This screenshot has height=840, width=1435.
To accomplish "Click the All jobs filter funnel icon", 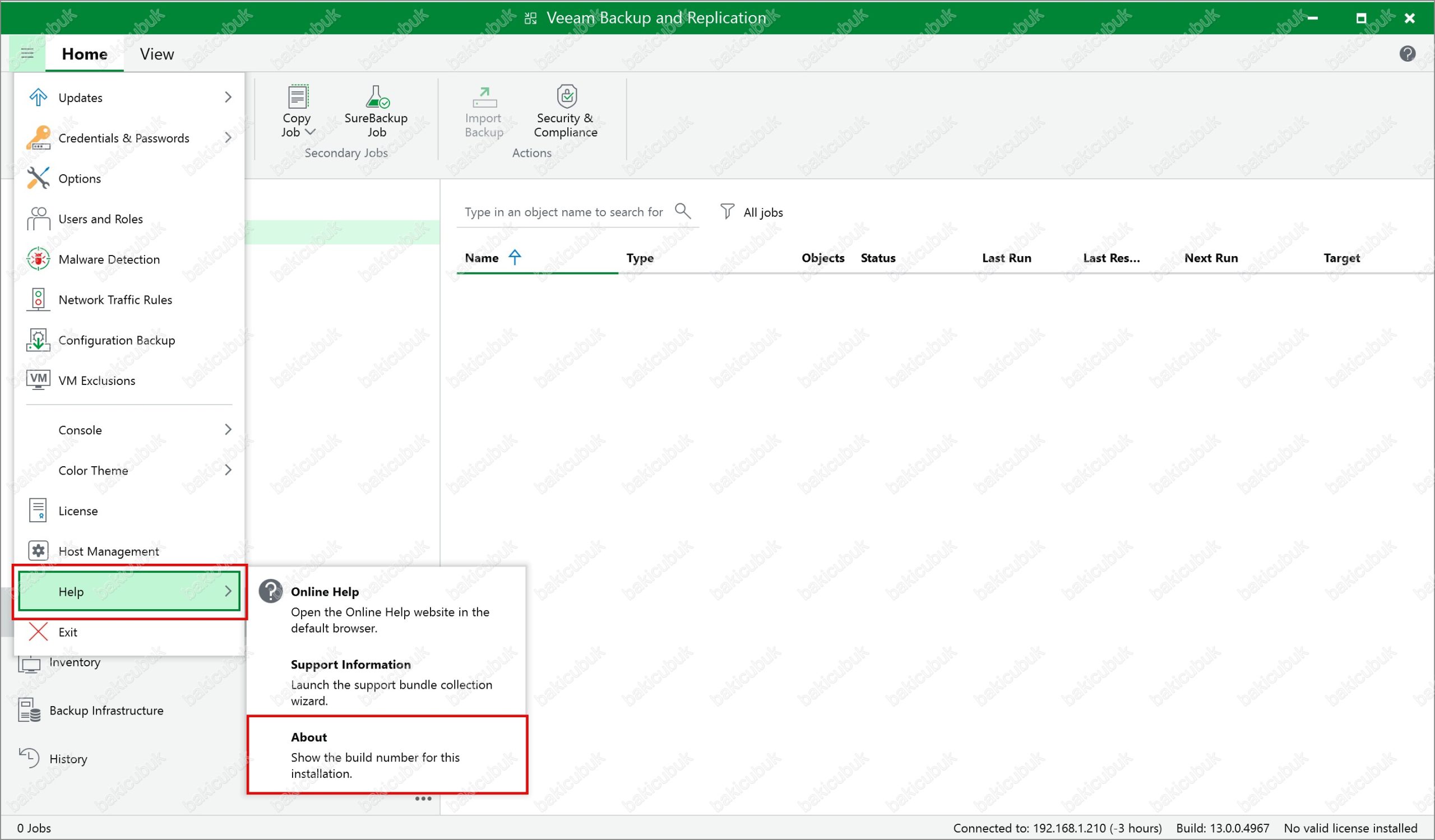I will click(x=727, y=211).
